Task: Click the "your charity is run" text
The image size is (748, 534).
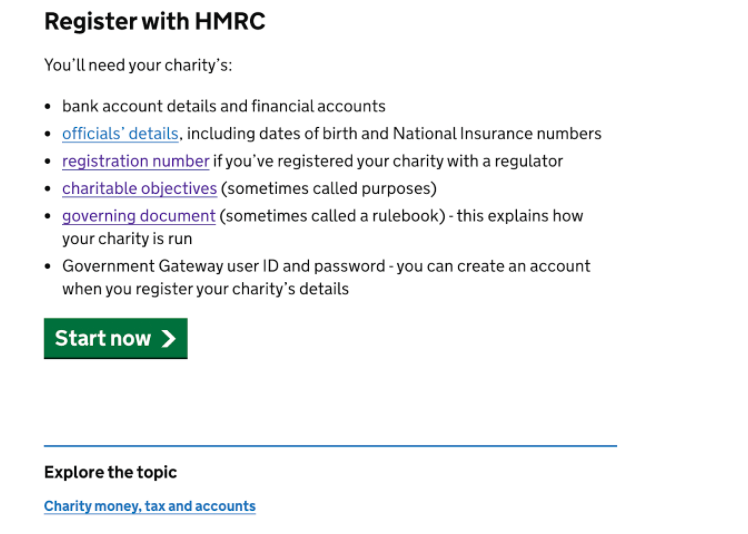Action: [x=127, y=240]
